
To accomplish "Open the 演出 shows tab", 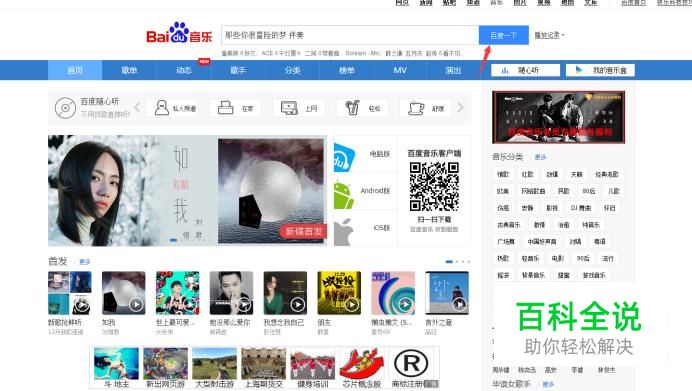I will [453, 70].
